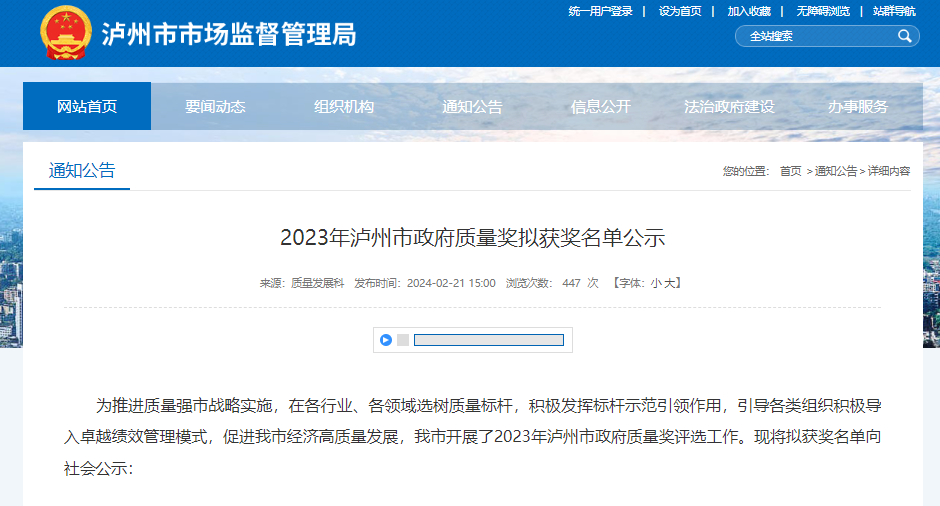Stop the audio playback
This screenshot has width=940, height=506.
[403, 340]
